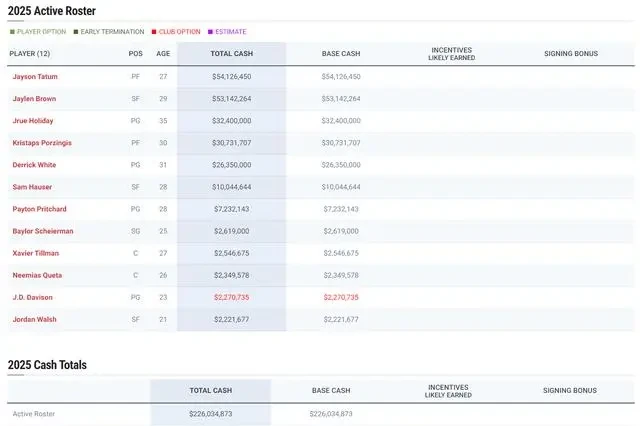Open Baylor Scheierman player page
The width and height of the screenshot is (640, 426).
(43, 231)
